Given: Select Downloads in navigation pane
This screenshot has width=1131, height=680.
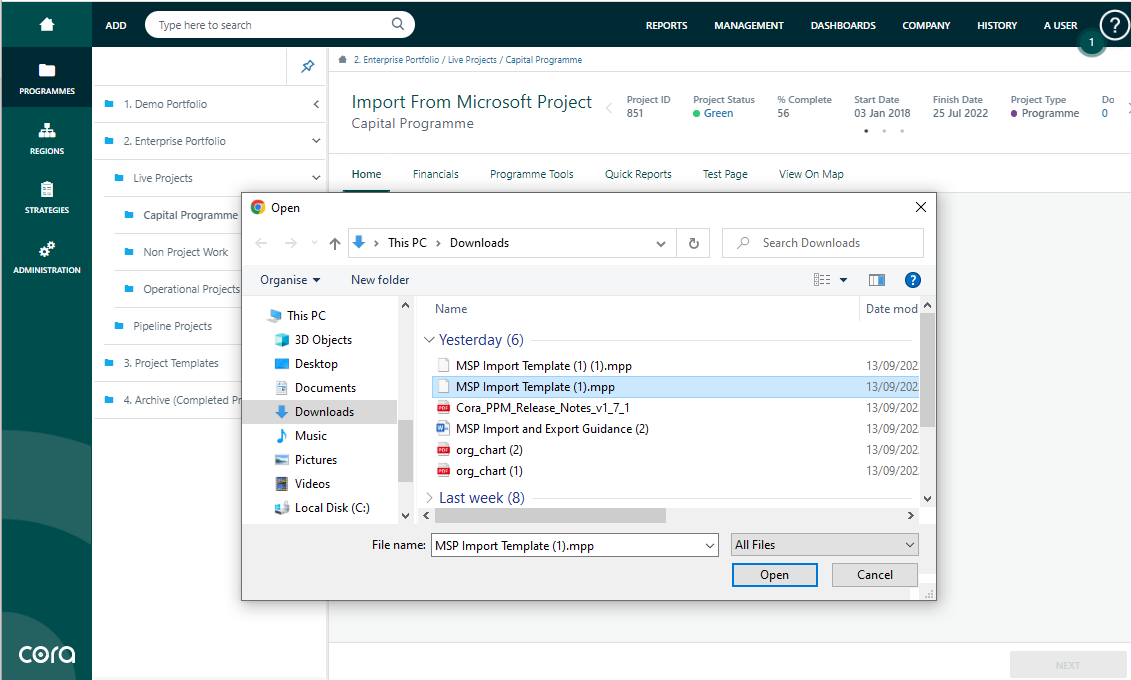Looking at the screenshot, I should point(324,412).
